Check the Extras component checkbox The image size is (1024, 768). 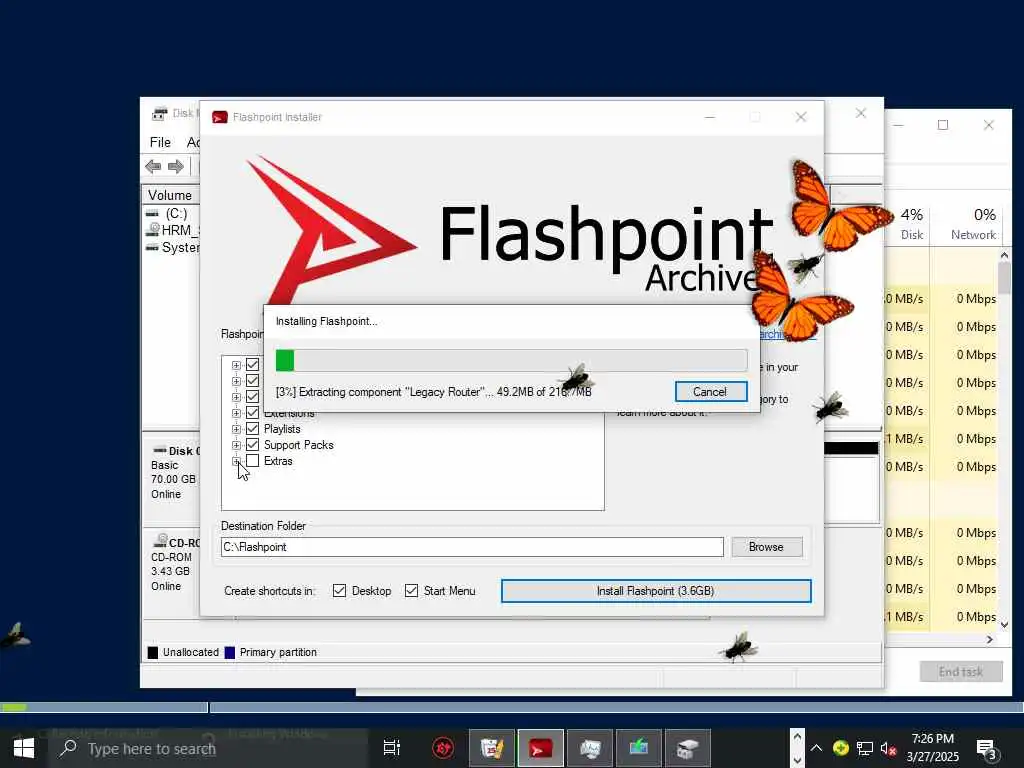252,461
